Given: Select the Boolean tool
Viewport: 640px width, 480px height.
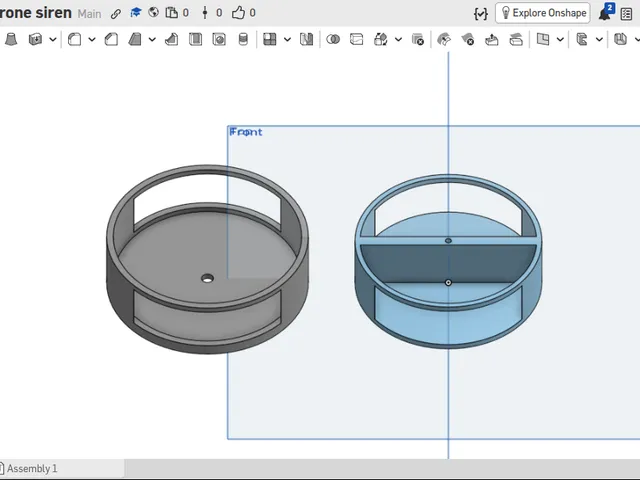Looking at the screenshot, I should tap(333, 40).
